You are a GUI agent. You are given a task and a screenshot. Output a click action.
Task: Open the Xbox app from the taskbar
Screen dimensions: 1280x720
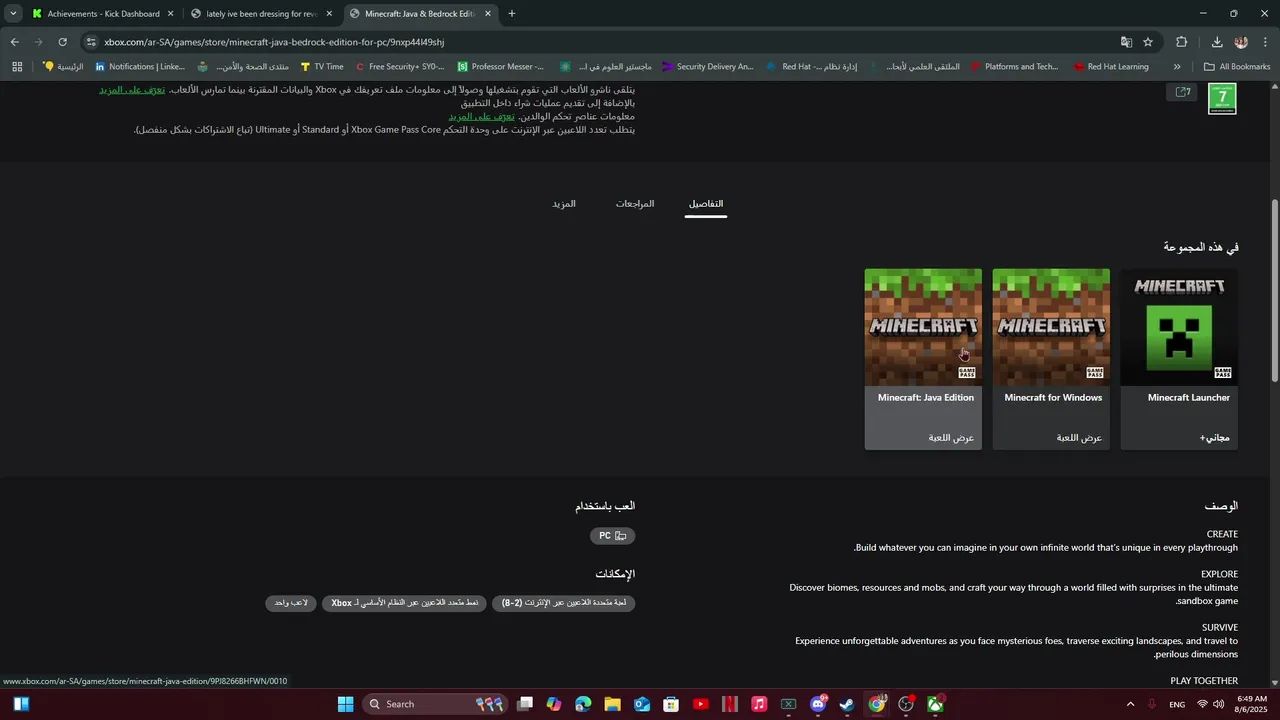pos(936,704)
